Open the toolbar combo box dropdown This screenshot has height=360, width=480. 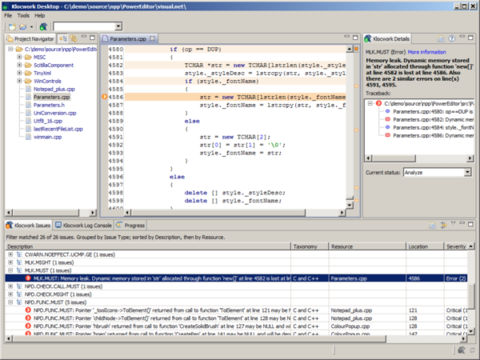(x=118, y=27)
